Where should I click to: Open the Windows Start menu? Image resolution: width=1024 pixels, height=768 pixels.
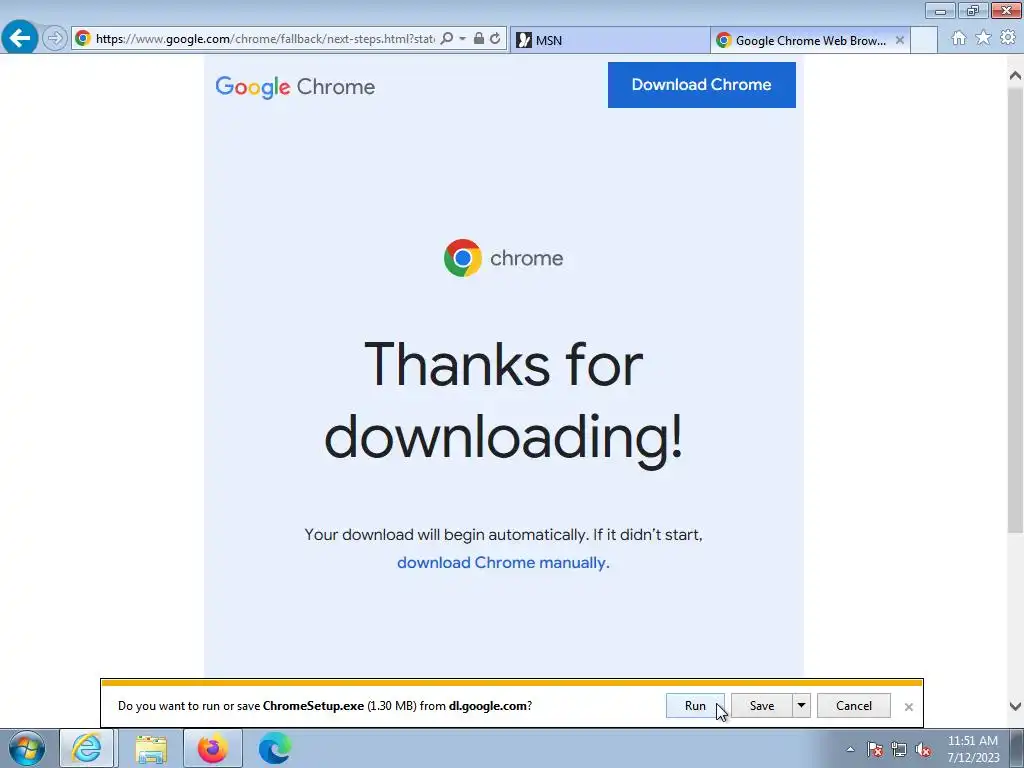27,748
